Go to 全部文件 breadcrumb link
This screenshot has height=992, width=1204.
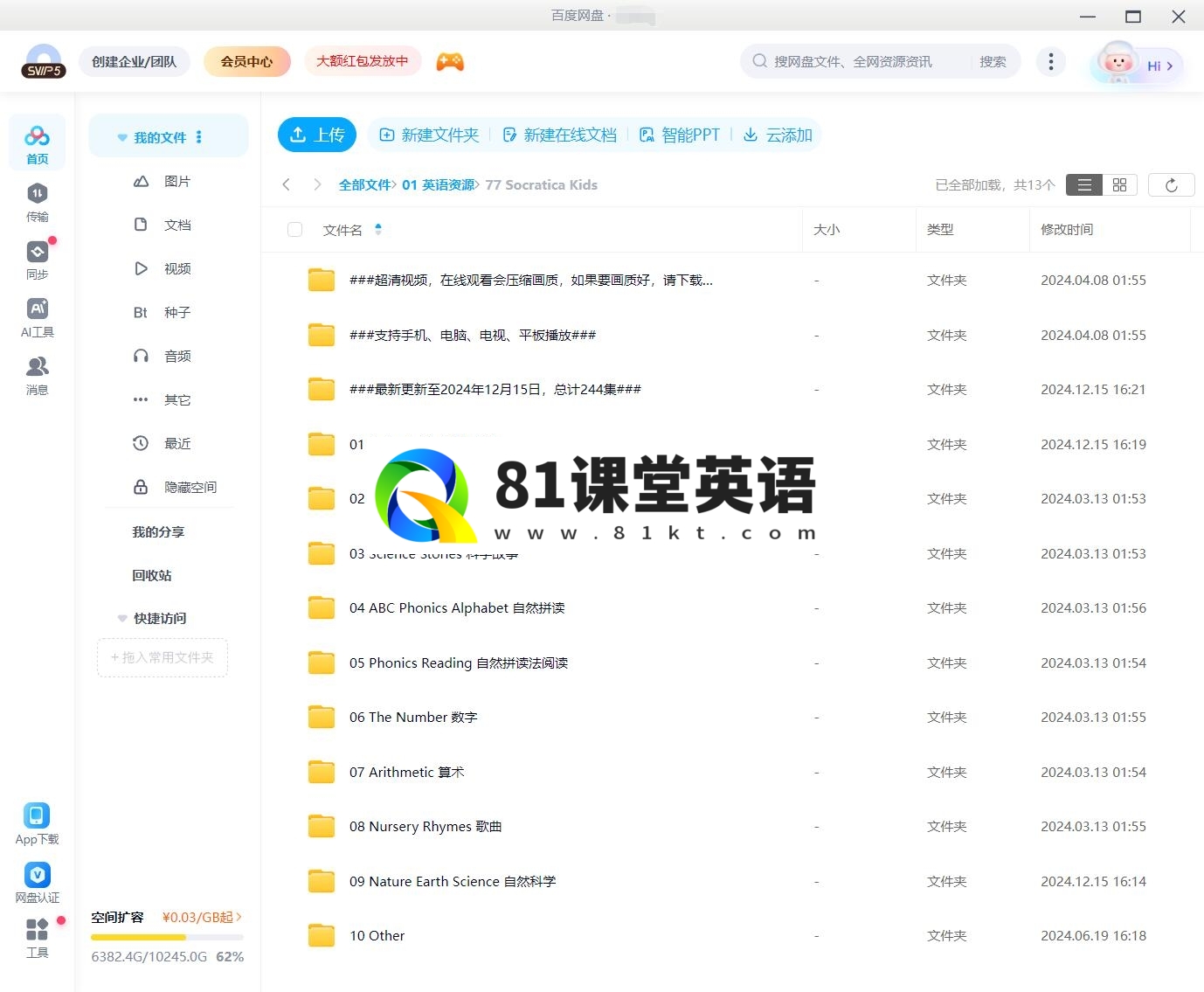[x=364, y=184]
